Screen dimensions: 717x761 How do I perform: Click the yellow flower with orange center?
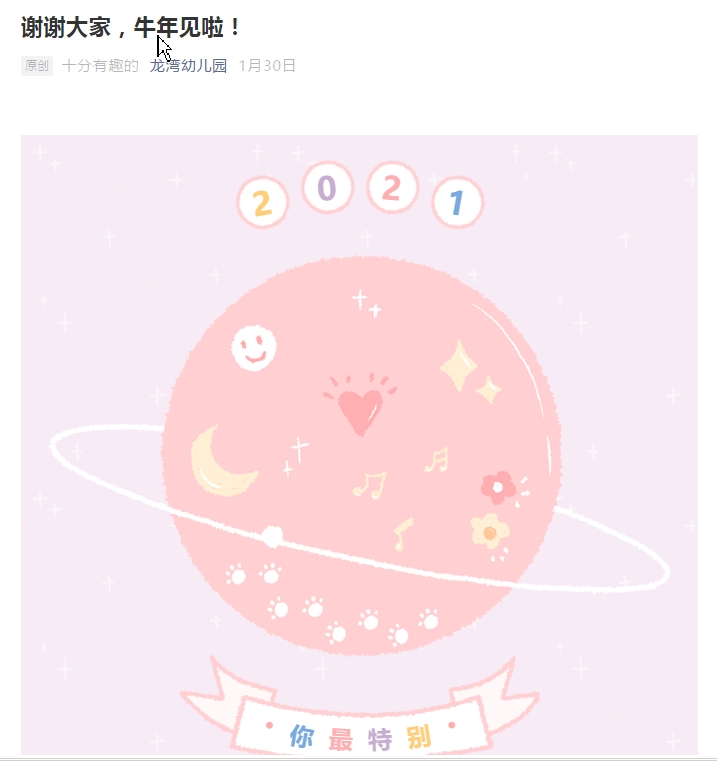[490, 531]
